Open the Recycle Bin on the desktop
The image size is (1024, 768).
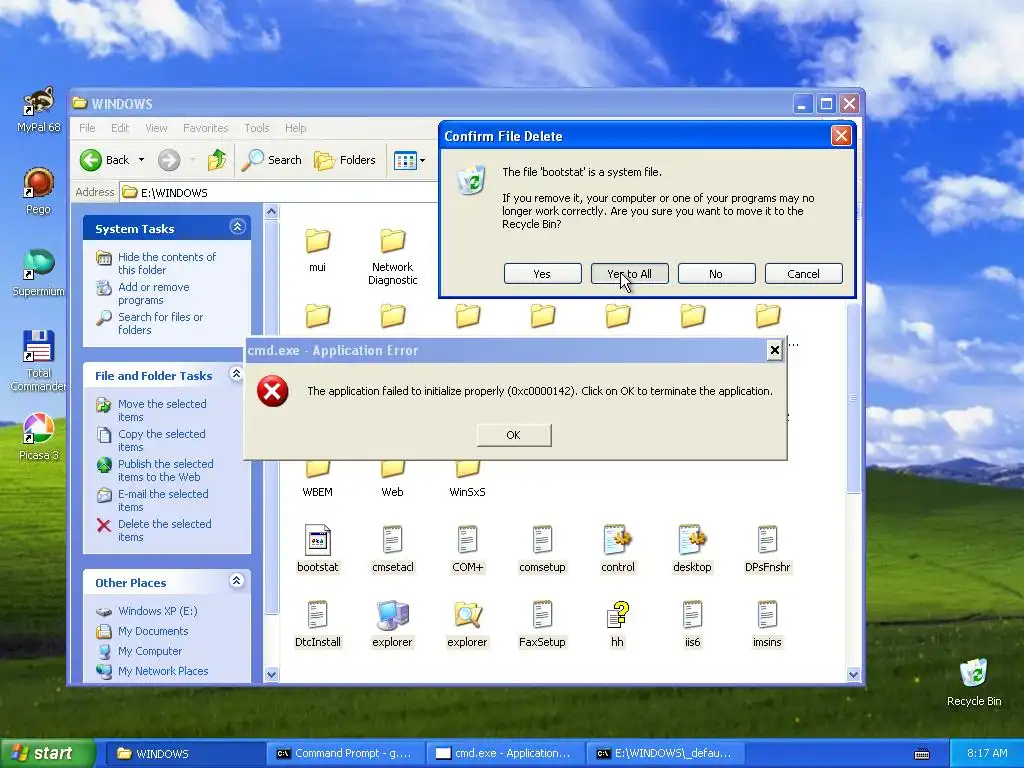[974, 682]
